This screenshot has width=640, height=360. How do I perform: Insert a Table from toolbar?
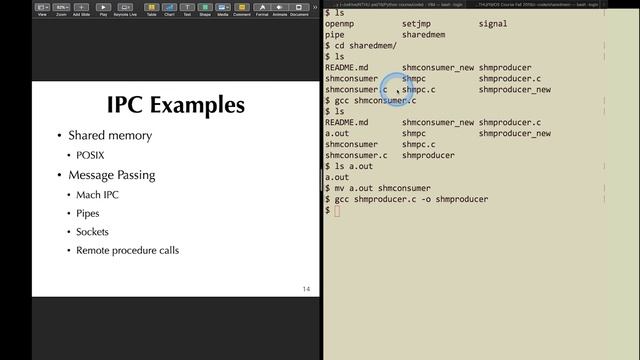(x=151, y=7)
